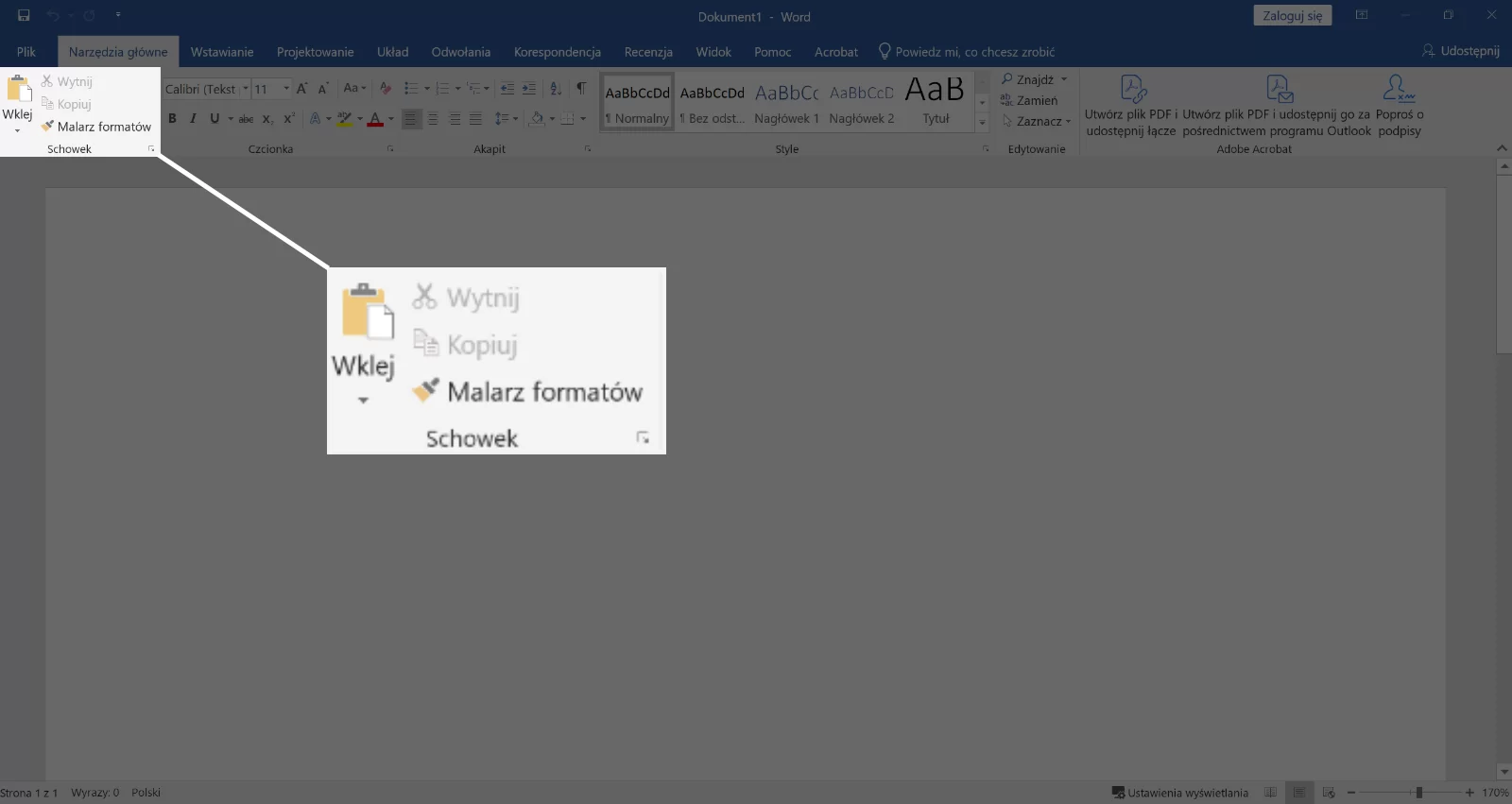Adjust the zoom slider handle
Screen dimensions: 1512x804
click(1419, 793)
